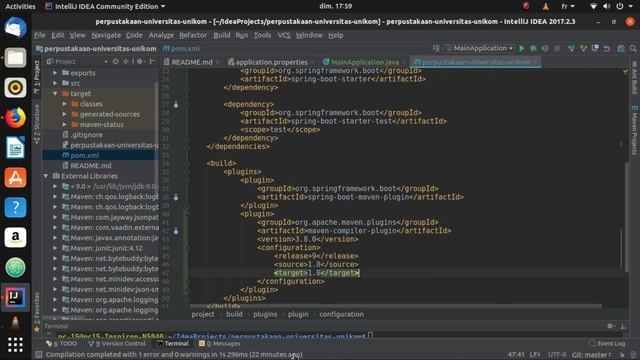Click the grey Stop button in toolbar

coord(557,49)
